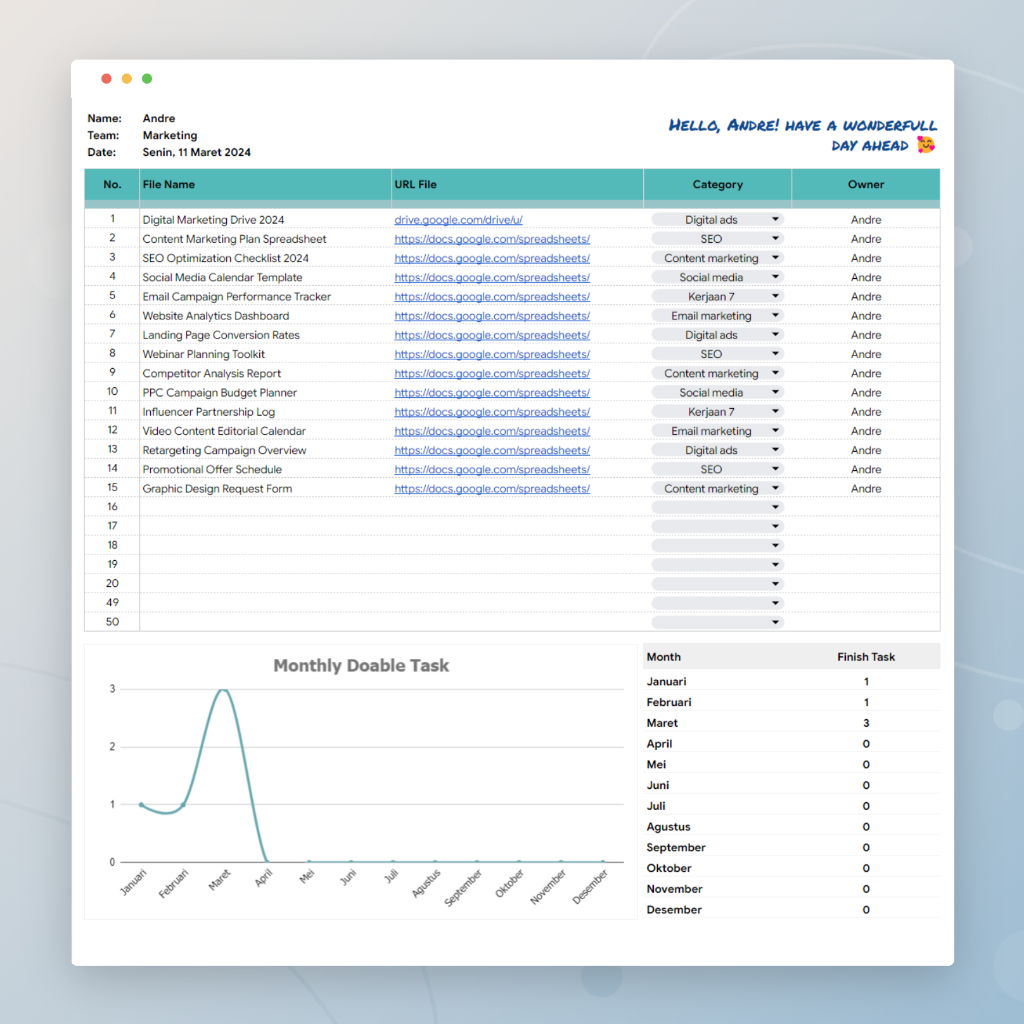Click the File Name column header
Viewport: 1024px width, 1024px height.
(169, 185)
